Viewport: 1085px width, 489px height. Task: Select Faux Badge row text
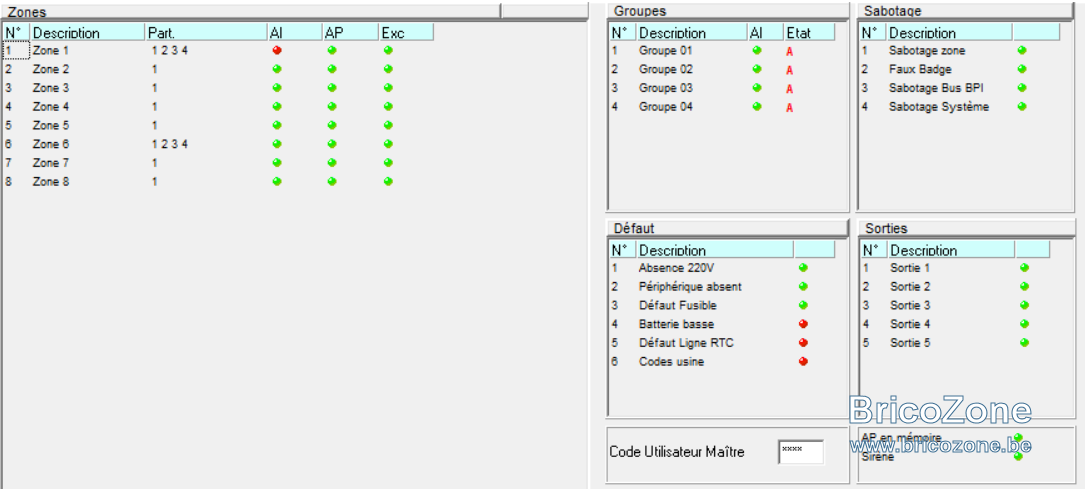point(920,69)
